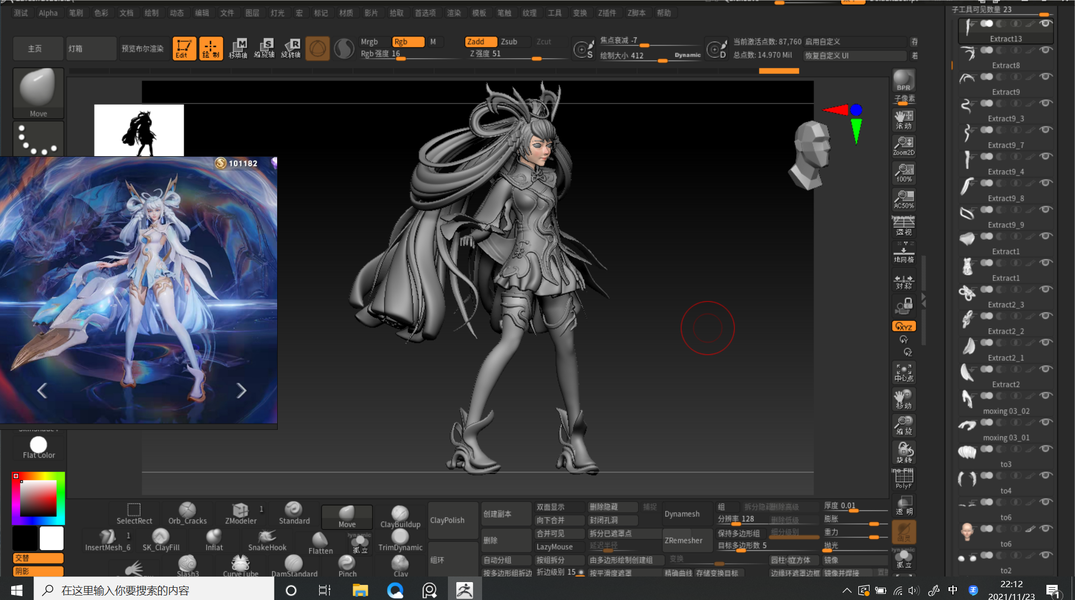This screenshot has width=1075, height=600.
Task: Select the white color swatch
Action: pyautogui.click(x=51, y=539)
